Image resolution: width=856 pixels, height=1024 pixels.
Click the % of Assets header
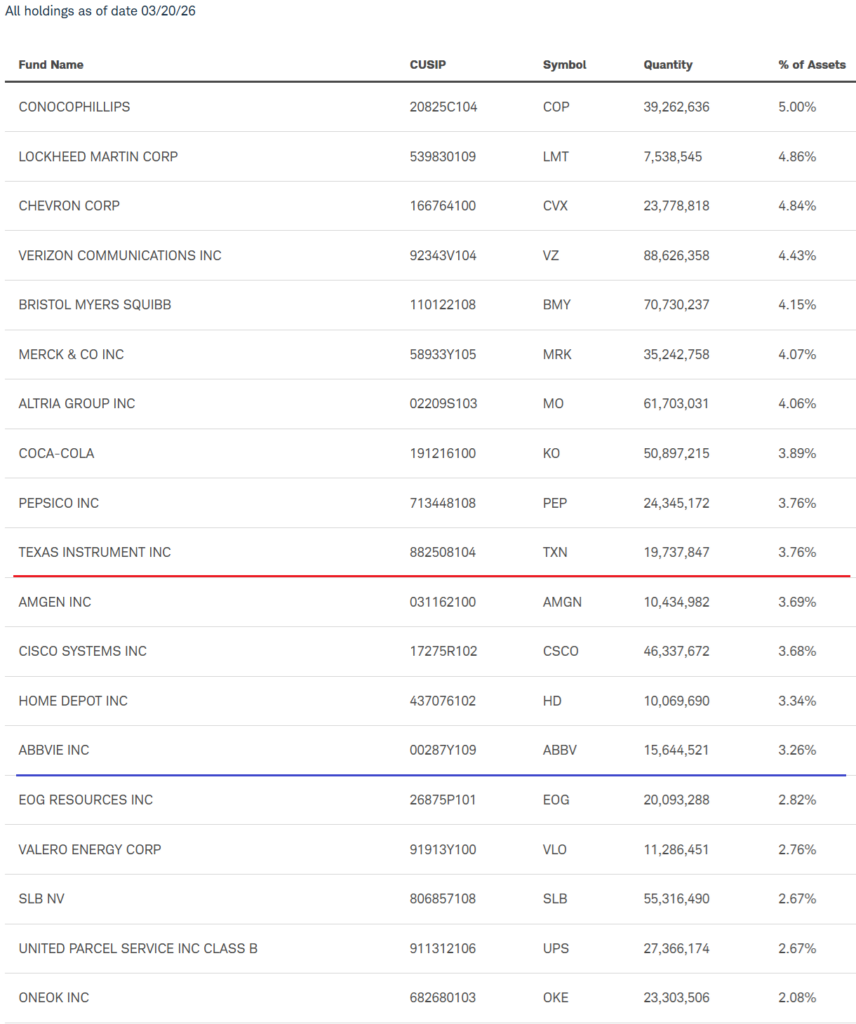tap(811, 65)
